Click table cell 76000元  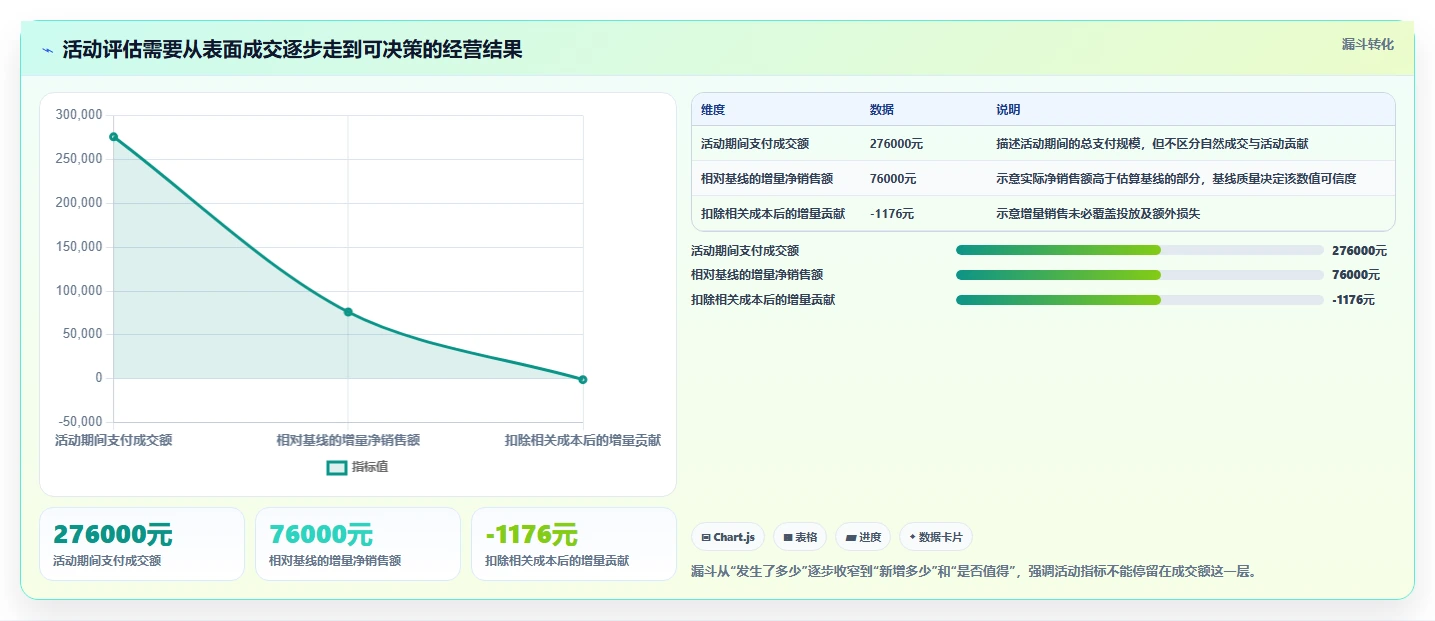[893, 179]
